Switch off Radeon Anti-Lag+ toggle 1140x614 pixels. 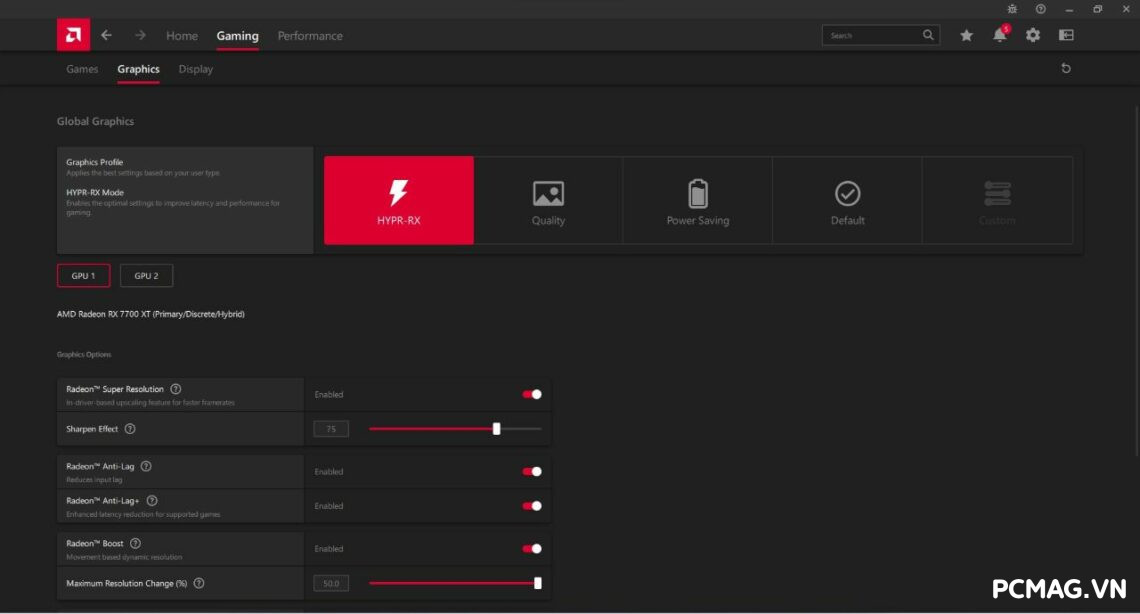(x=532, y=506)
